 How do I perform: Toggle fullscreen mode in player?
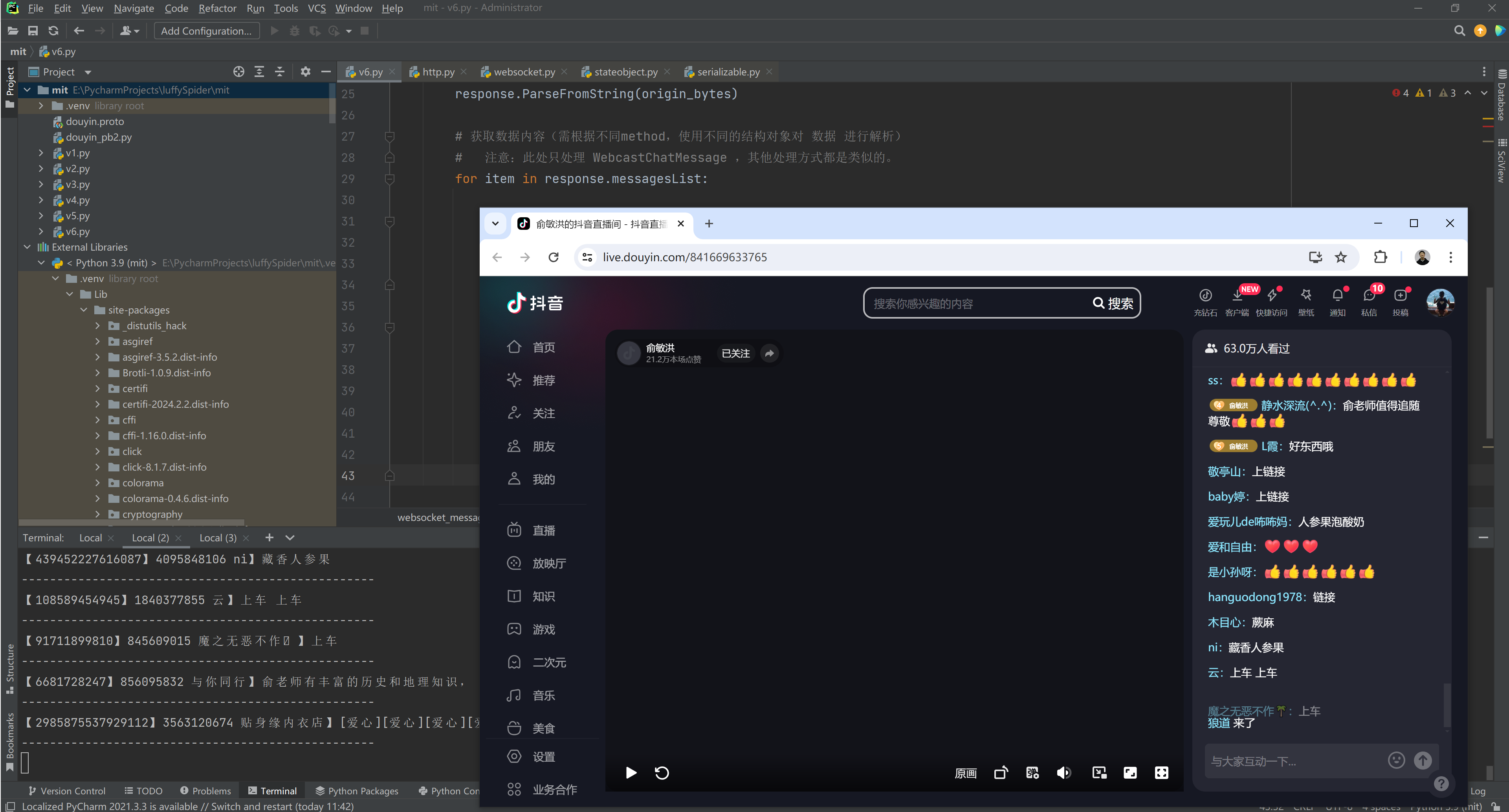(x=1161, y=773)
